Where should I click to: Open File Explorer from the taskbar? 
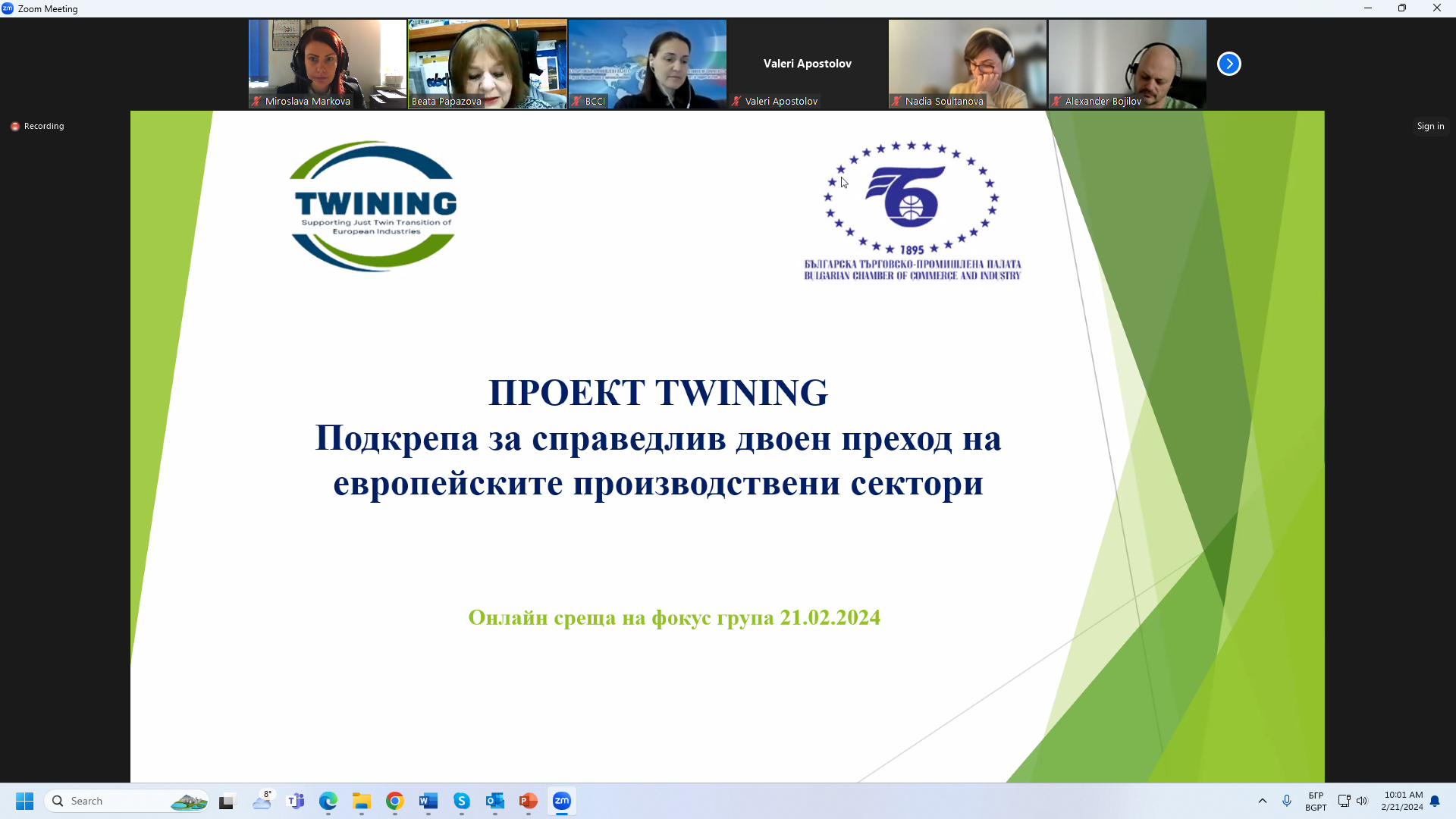(x=362, y=801)
